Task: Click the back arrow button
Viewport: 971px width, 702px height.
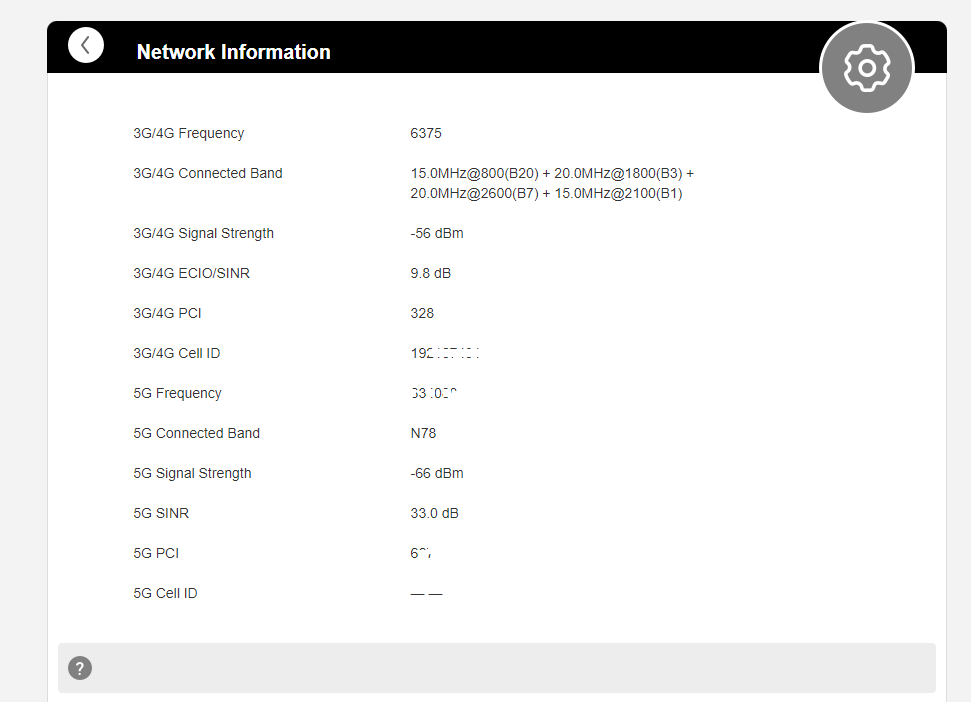Action: [x=86, y=45]
